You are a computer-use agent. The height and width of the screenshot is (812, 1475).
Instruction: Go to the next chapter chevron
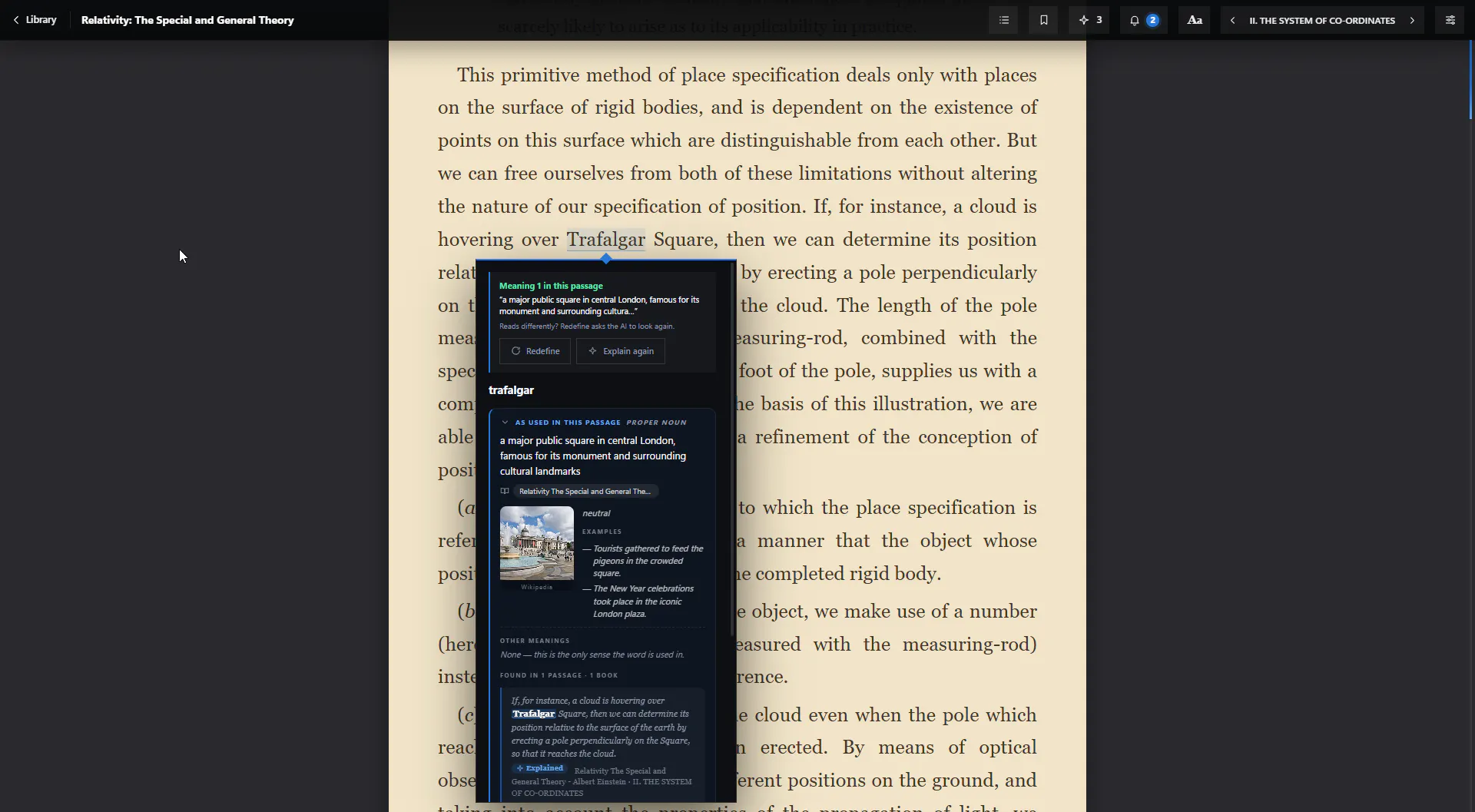coord(1412,21)
